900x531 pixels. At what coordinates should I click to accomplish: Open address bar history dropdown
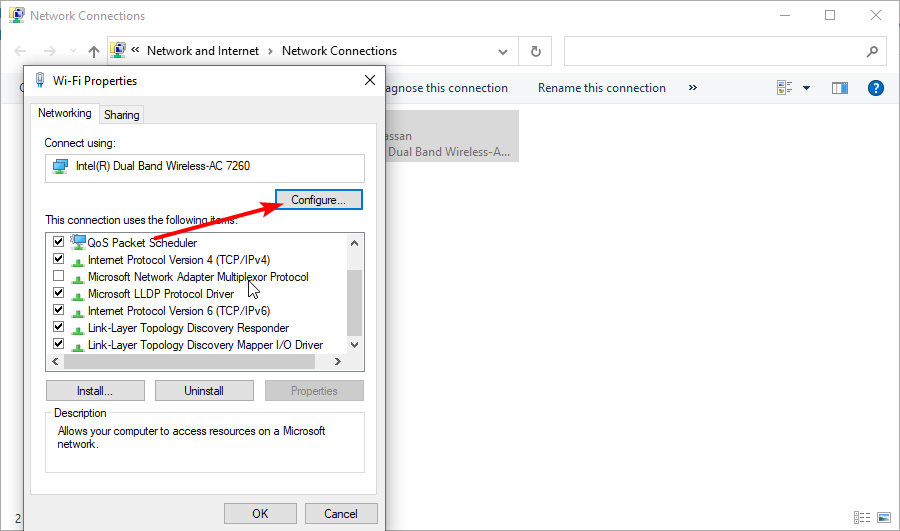pos(503,52)
